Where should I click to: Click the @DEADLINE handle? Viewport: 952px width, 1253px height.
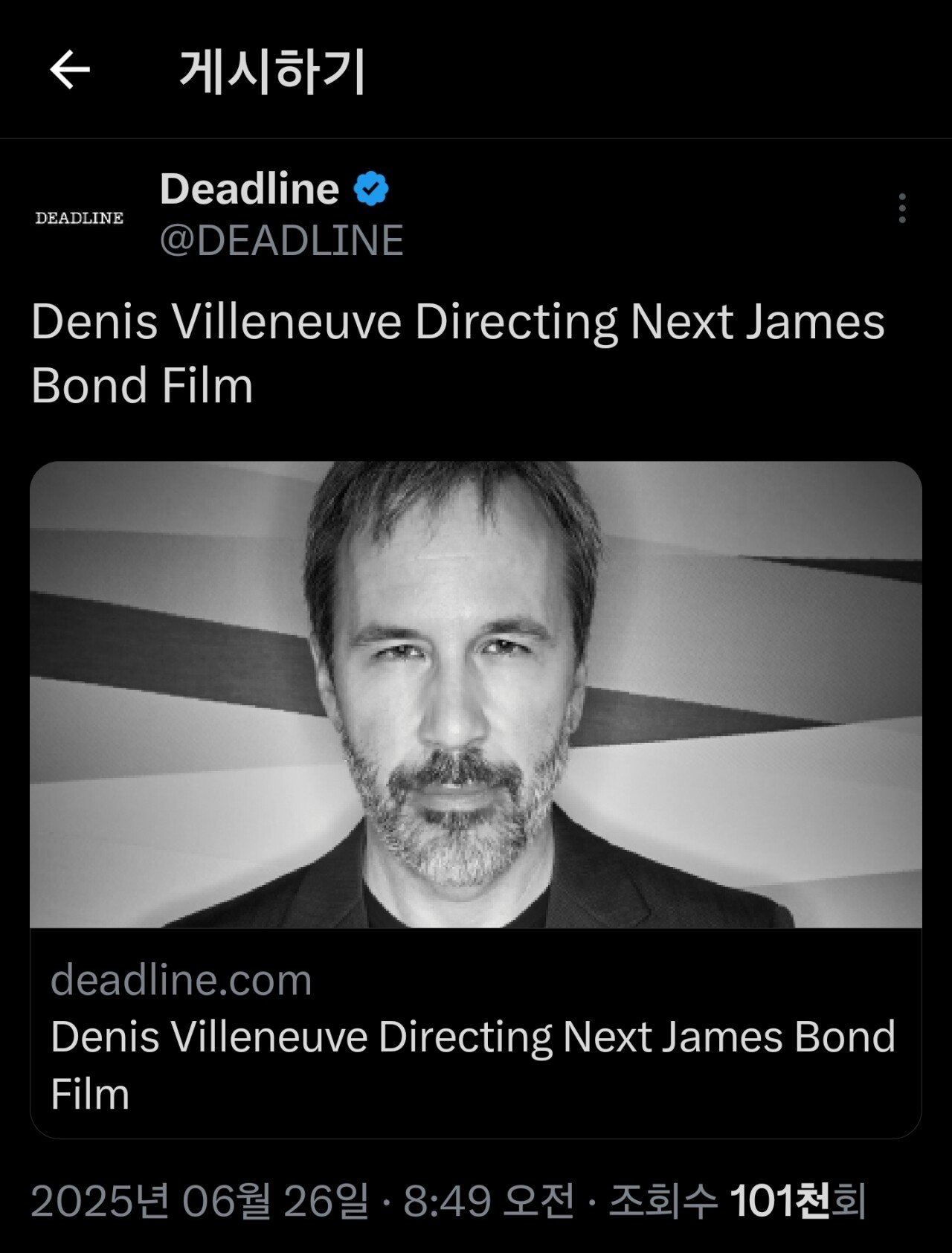tap(282, 240)
